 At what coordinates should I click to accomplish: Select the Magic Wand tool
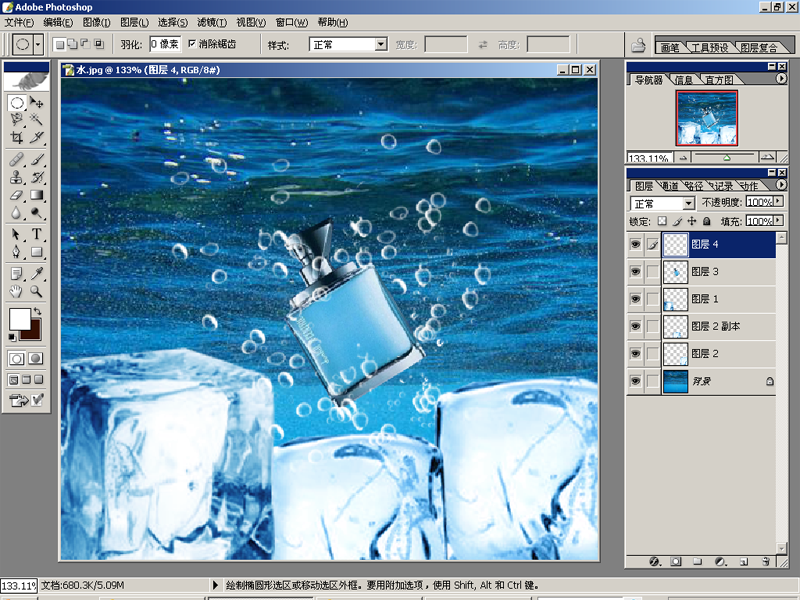(36, 119)
